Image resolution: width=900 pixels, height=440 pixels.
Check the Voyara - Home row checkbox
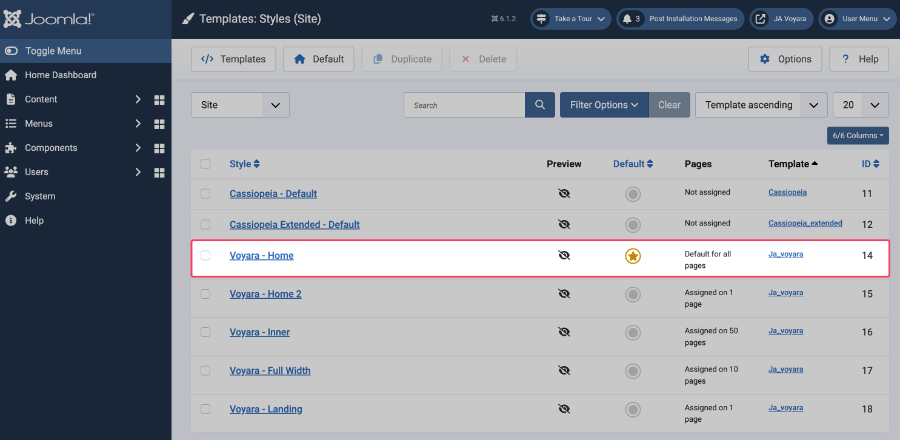pos(205,255)
